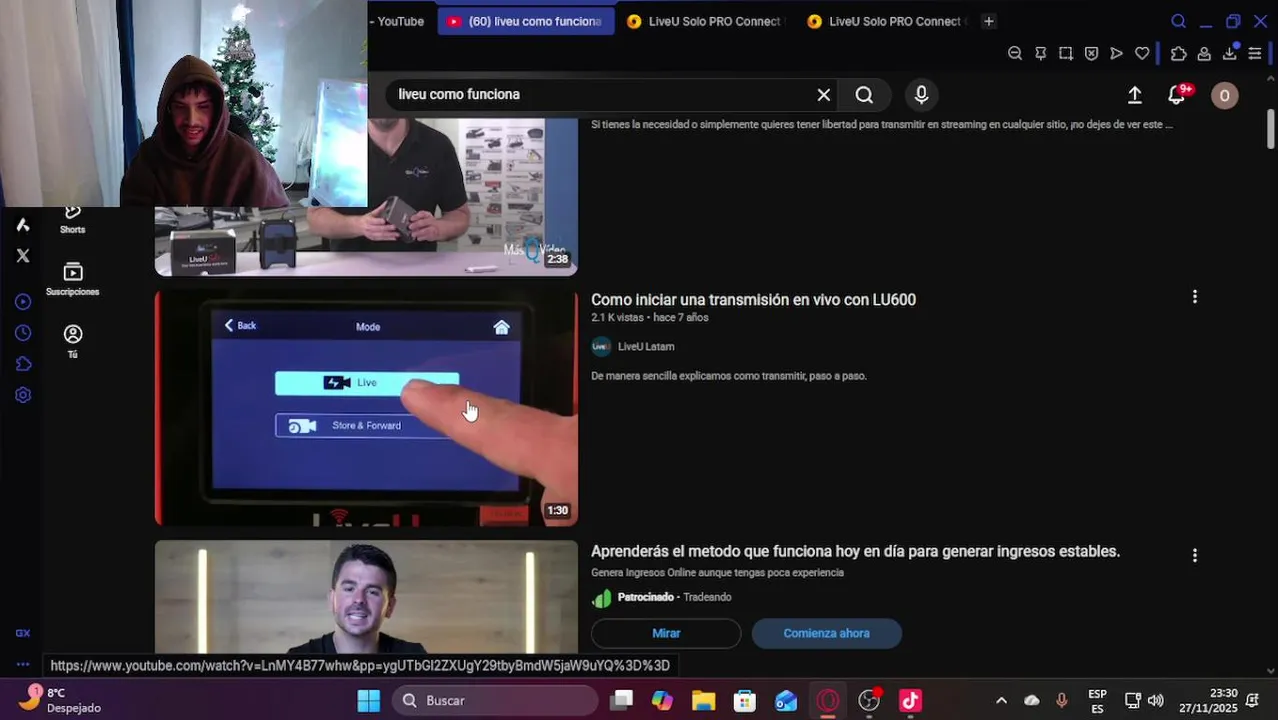The height and width of the screenshot is (720, 1278).
Task: Open browser extensions puzzle icon
Action: [x=1179, y=54]
